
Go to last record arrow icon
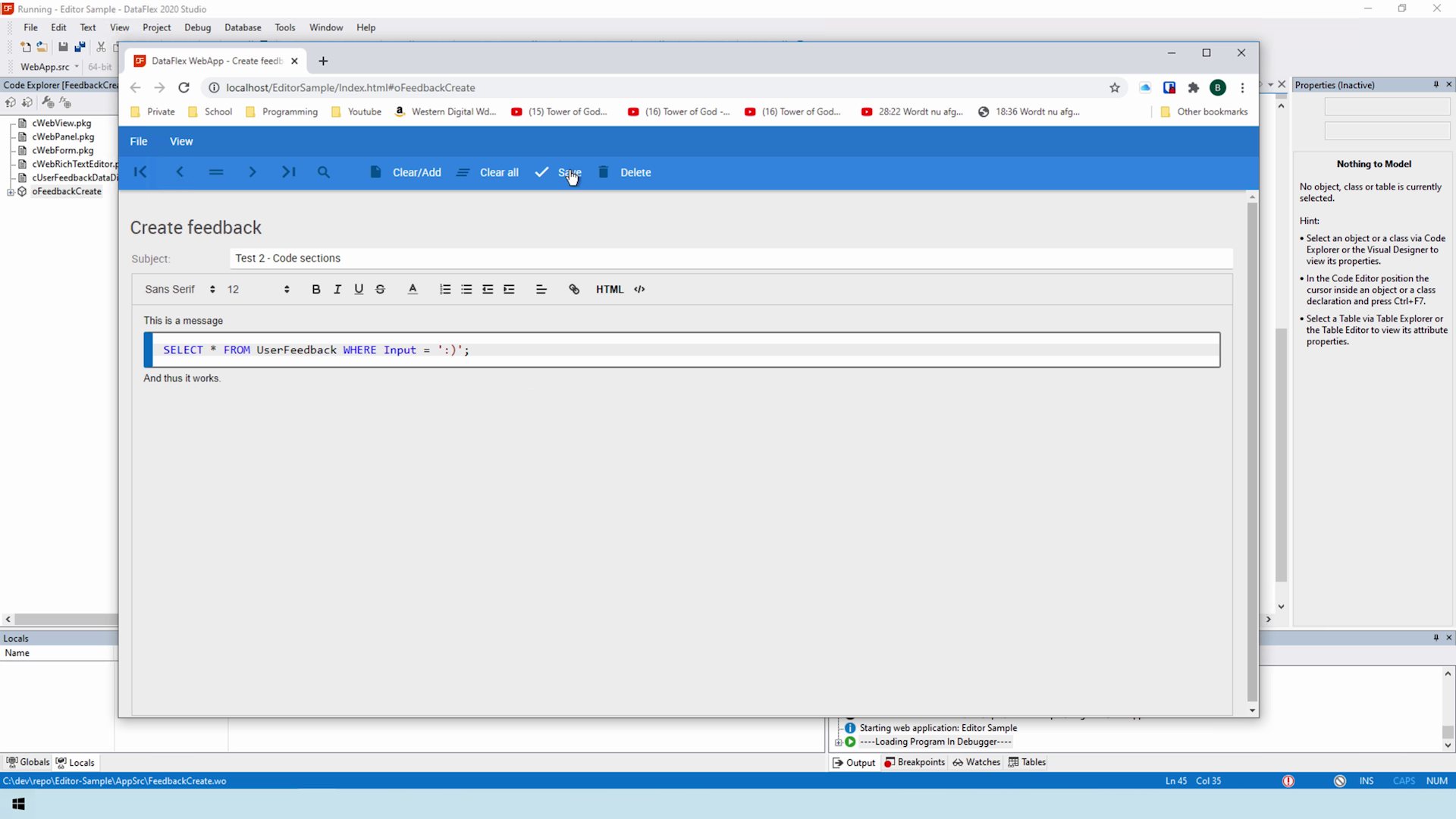(x=288, y=172)
